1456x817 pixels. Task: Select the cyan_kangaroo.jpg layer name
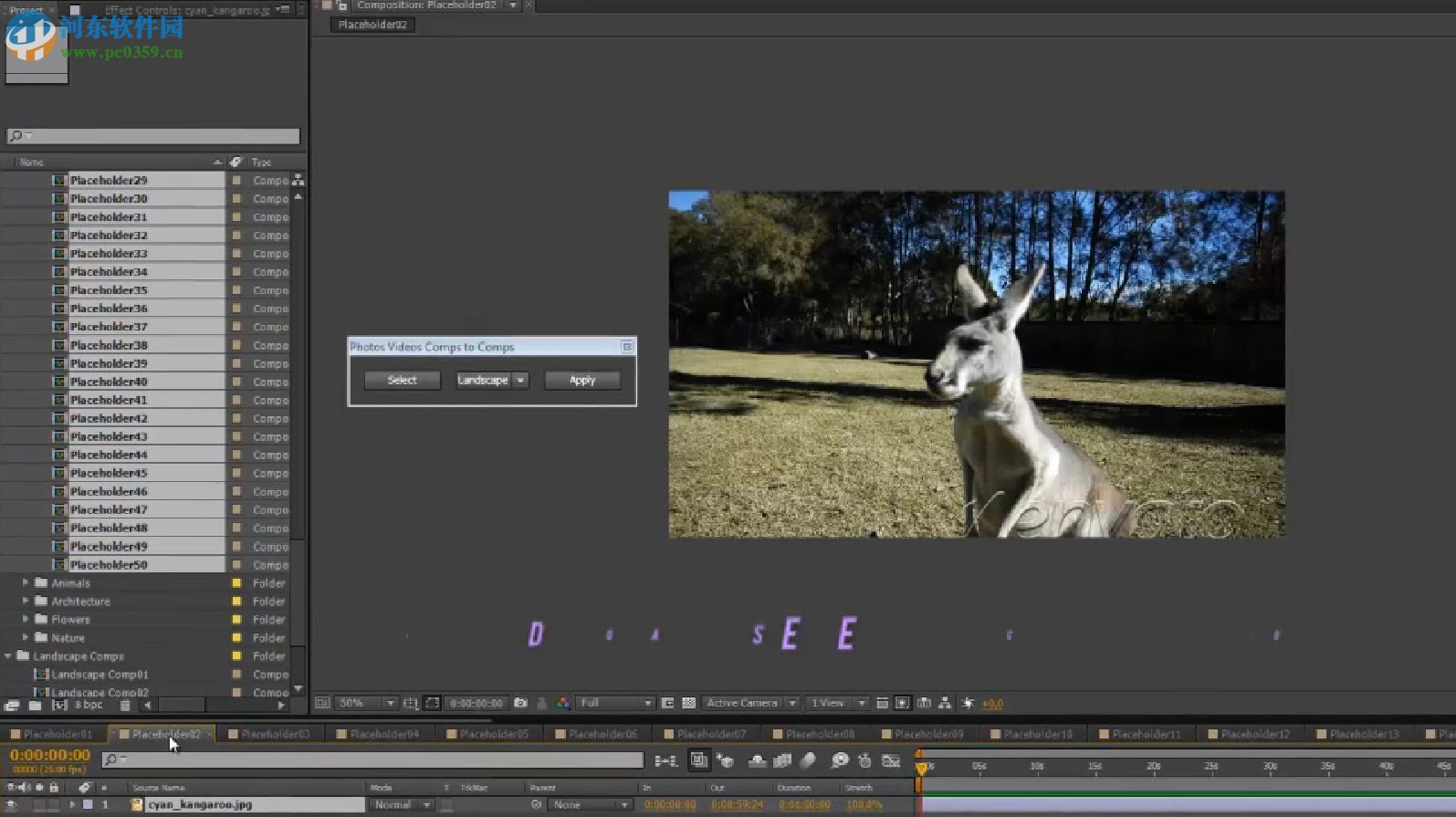click(199, 805)
